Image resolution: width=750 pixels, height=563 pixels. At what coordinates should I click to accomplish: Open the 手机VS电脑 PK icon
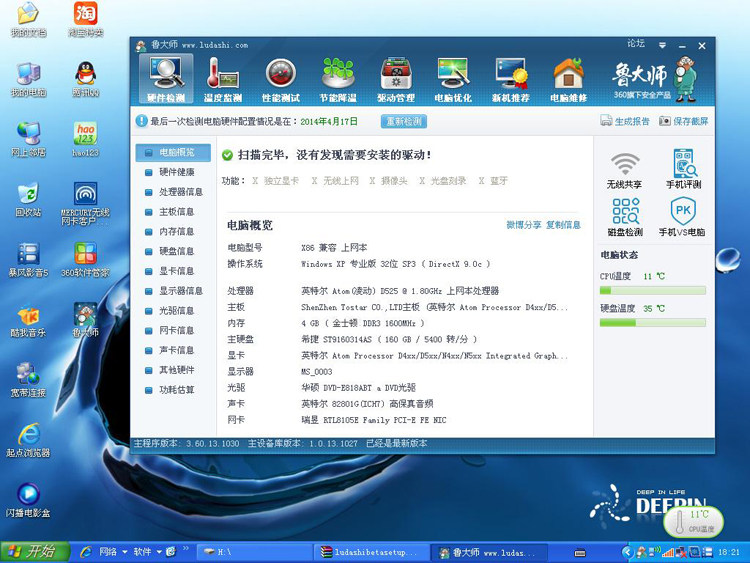click(x=683, y=217)
